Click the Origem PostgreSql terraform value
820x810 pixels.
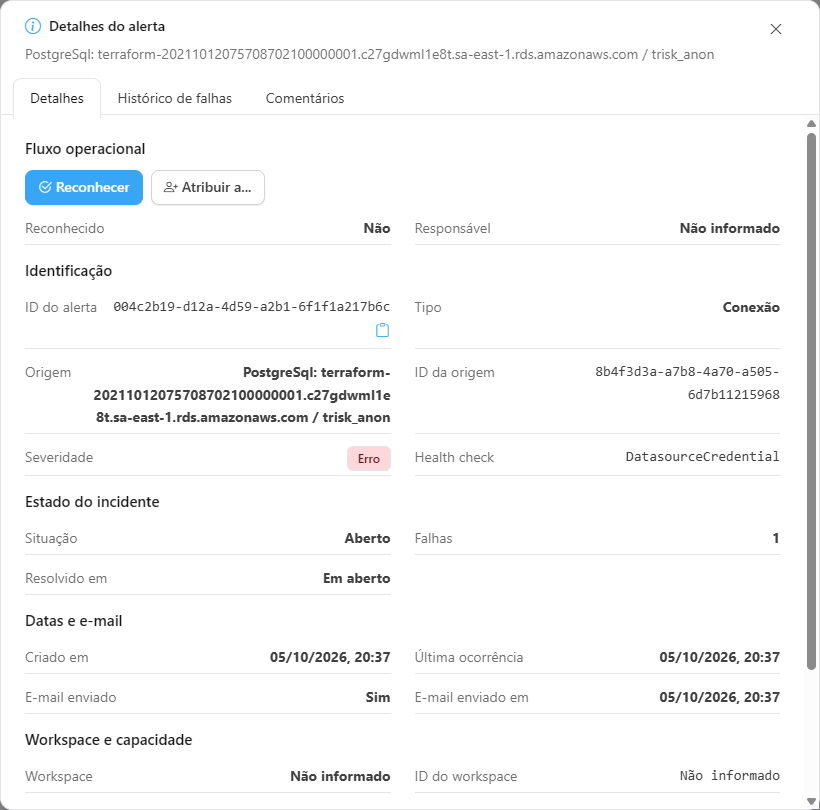point(242,395)
